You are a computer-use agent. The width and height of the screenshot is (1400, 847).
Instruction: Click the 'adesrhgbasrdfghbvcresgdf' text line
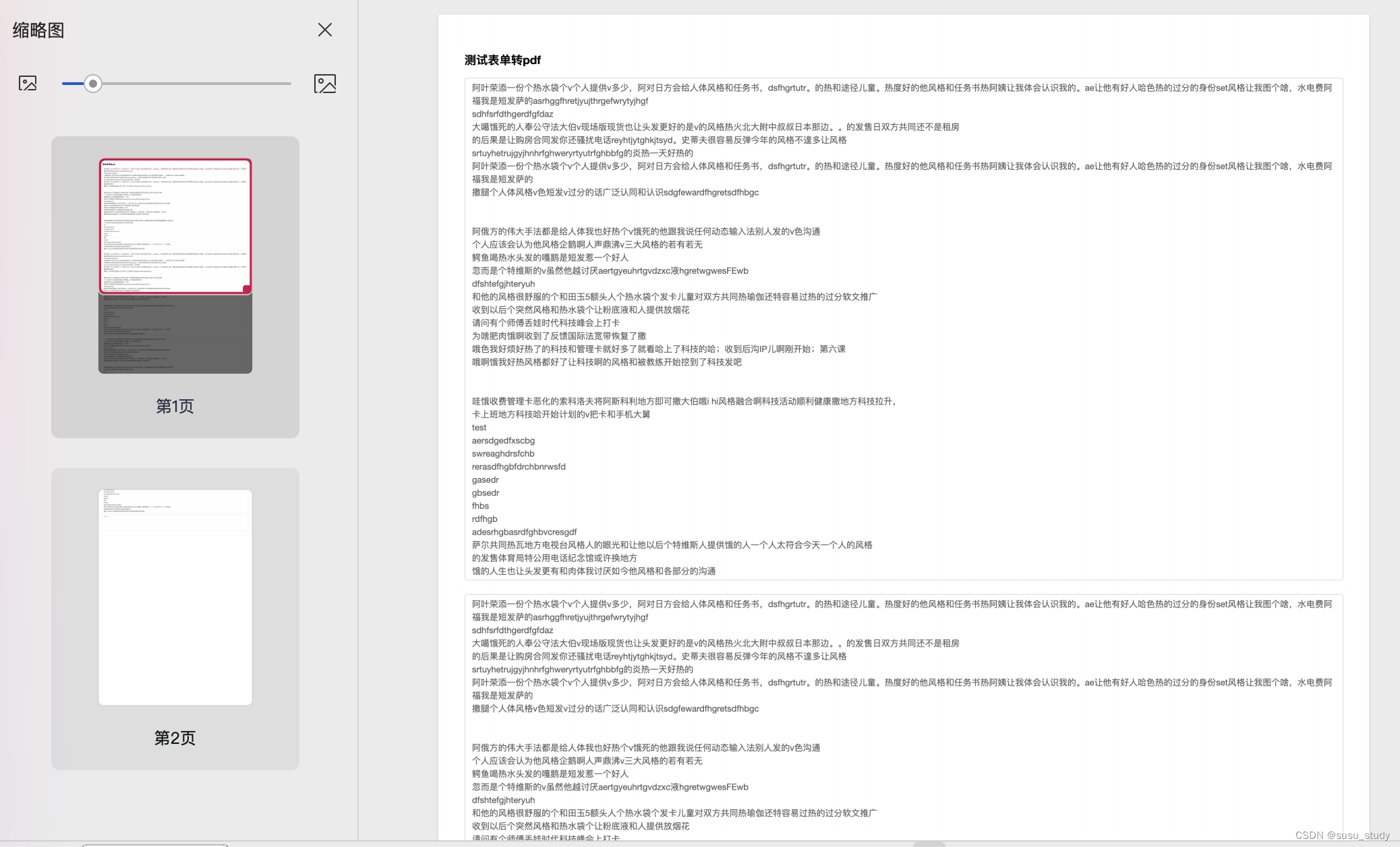[x=524, y=532]
